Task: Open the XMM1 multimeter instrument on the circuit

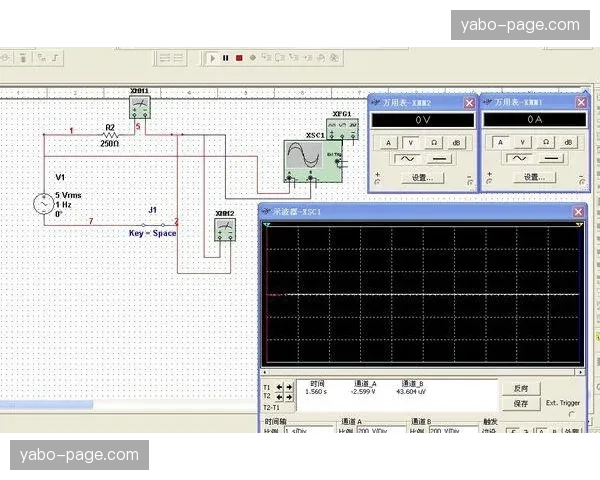Action: pos(140,105)
